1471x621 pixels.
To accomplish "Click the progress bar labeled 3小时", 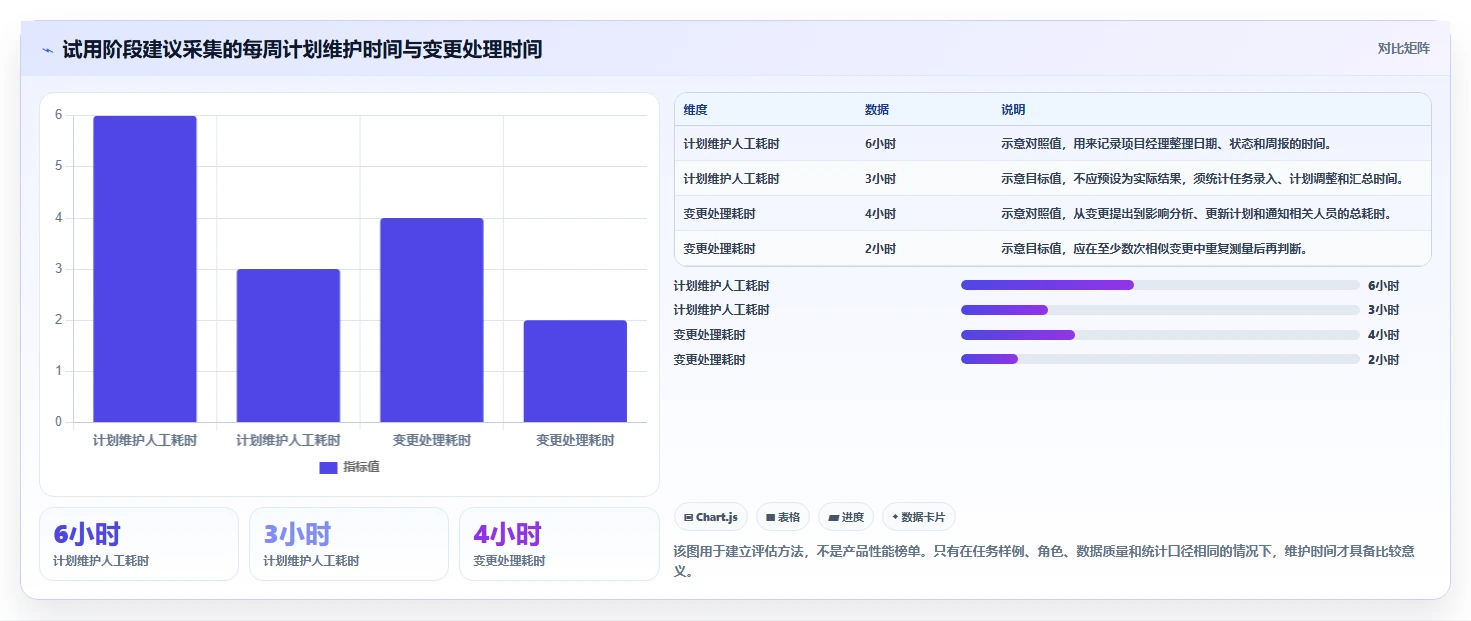I will pos(1160,310).
